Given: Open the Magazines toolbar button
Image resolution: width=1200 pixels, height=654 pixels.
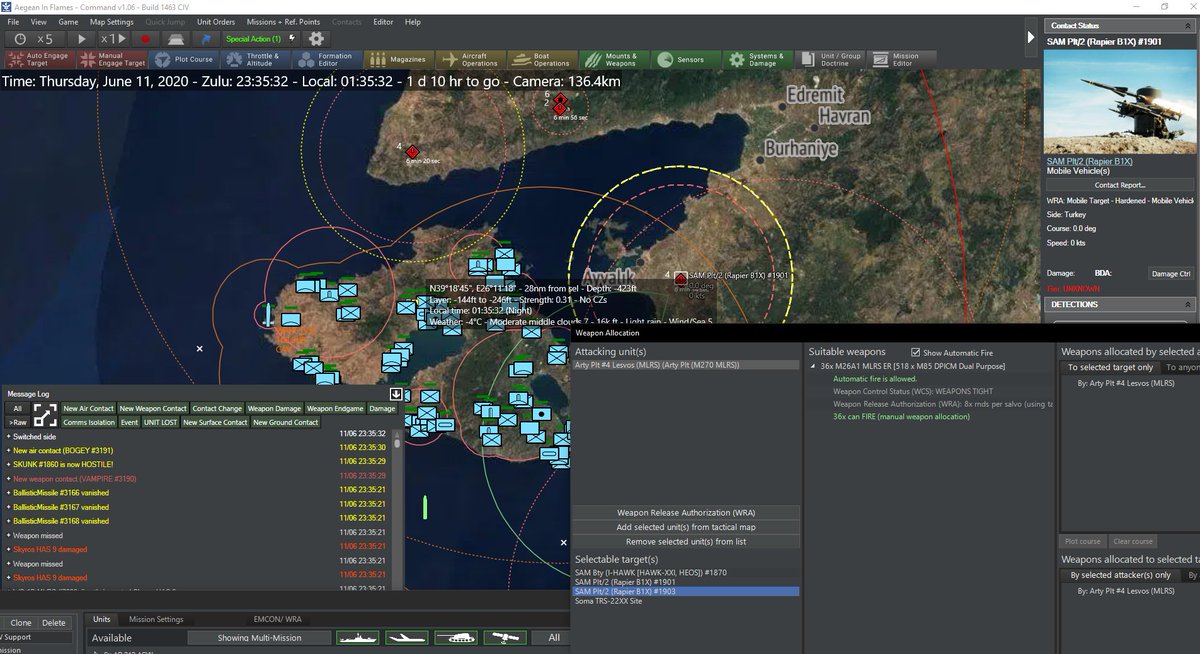Looking at the screenshot, I should pyautogui.click(x=398, y=60).
